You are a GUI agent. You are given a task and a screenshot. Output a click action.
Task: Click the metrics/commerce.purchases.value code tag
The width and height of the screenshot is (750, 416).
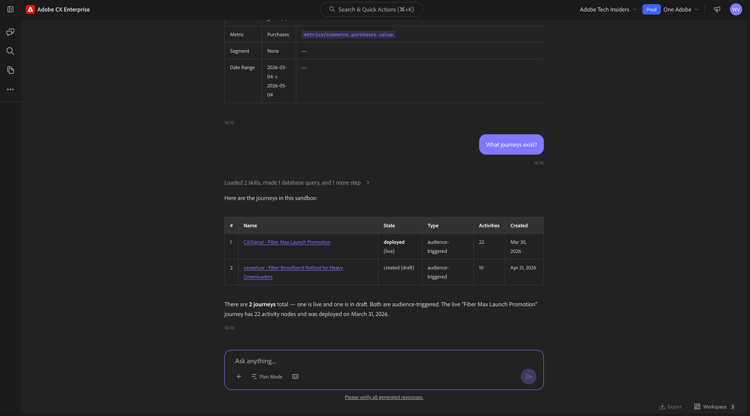click(348, 34)
